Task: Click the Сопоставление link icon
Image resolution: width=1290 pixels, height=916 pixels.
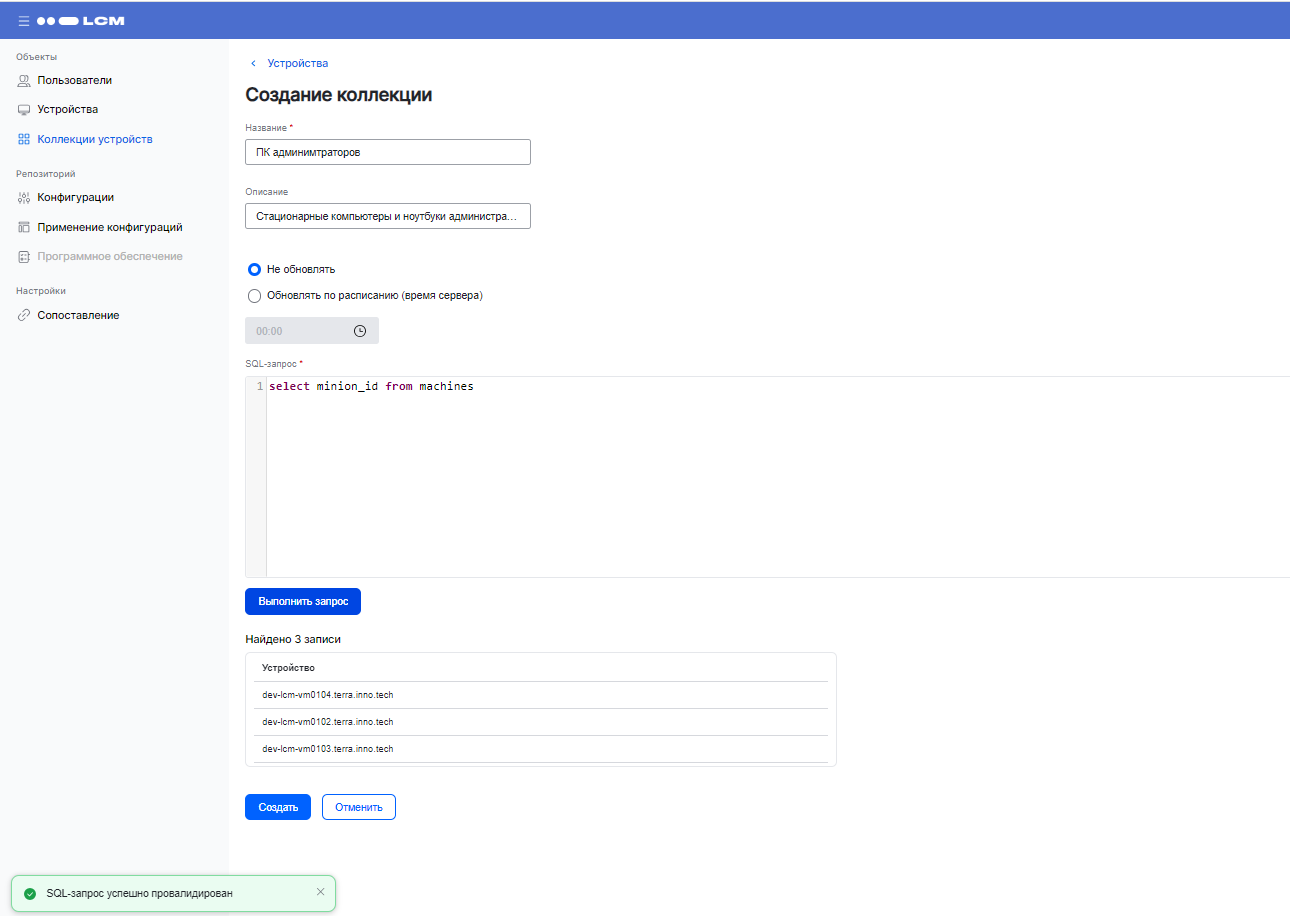Action: pyautogui.click(x=24, y=316)
